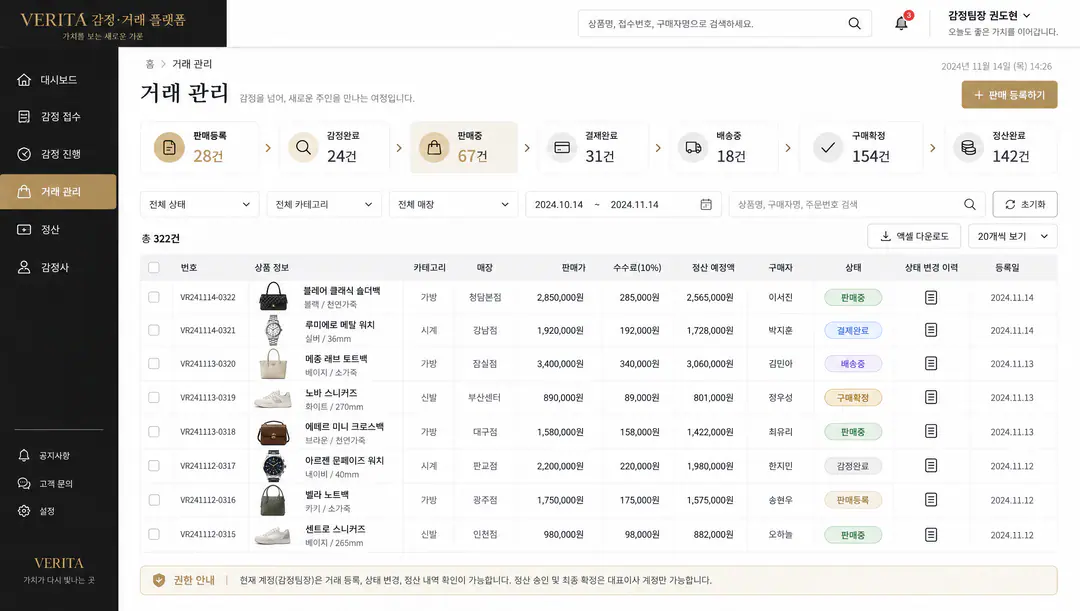The image size is (1080, 611).
Task: Click the 초기화 reset button
Action: point(1025,205)
